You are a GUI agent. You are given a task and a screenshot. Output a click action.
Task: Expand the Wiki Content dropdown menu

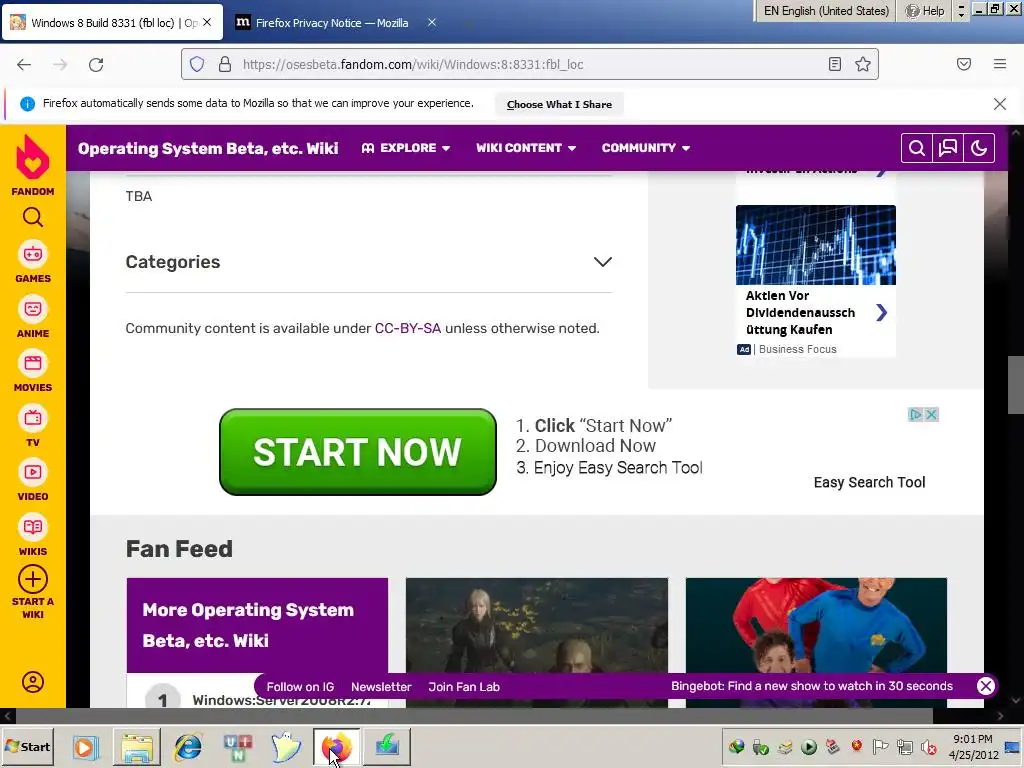click(x=526, y=148)
